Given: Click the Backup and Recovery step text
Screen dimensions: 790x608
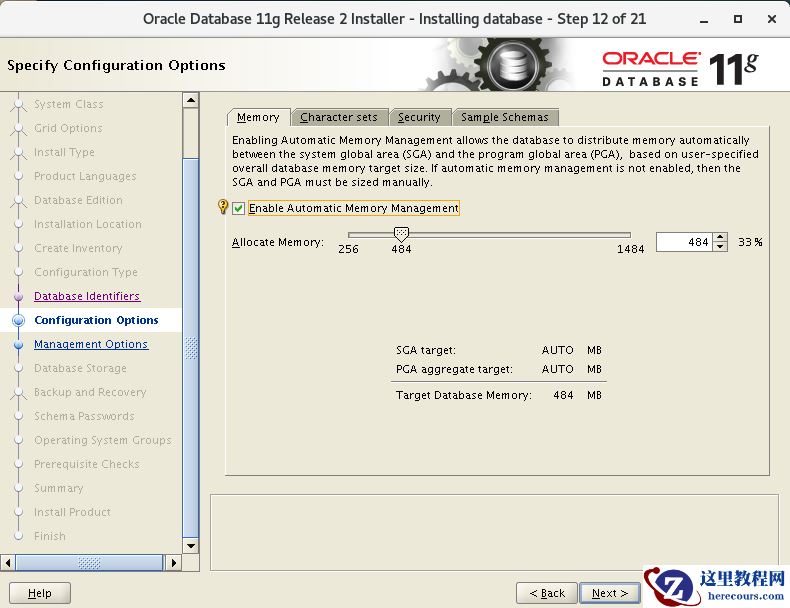Looking at the screenshot, I should pos(90,392).
